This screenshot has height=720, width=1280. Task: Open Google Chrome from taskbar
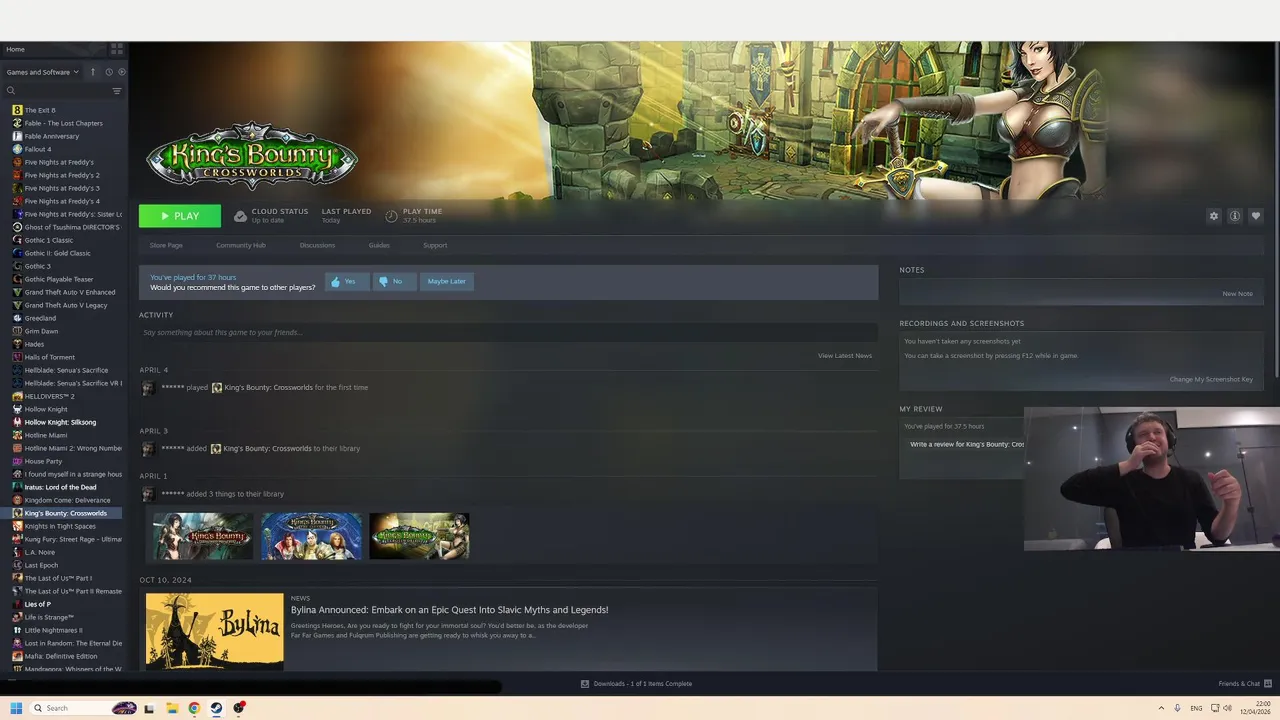[x=194, y=708]
